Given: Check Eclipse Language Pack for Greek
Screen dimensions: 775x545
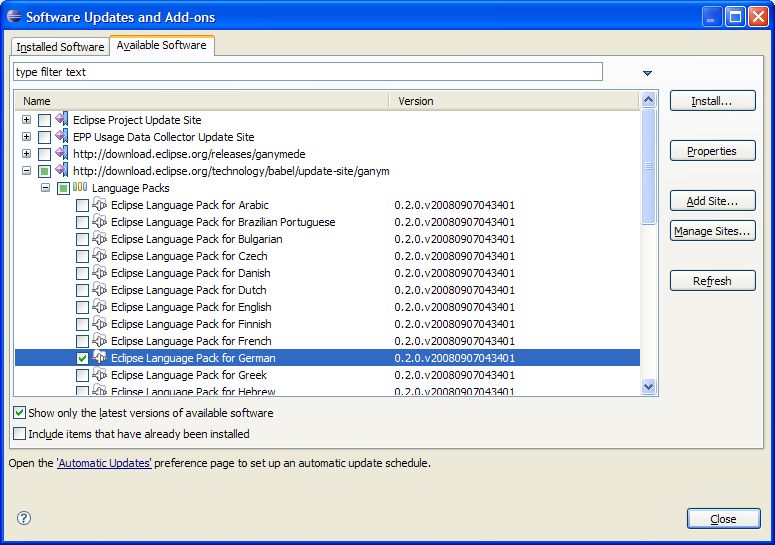Looking at the screenshot, I should pos(83,376).
